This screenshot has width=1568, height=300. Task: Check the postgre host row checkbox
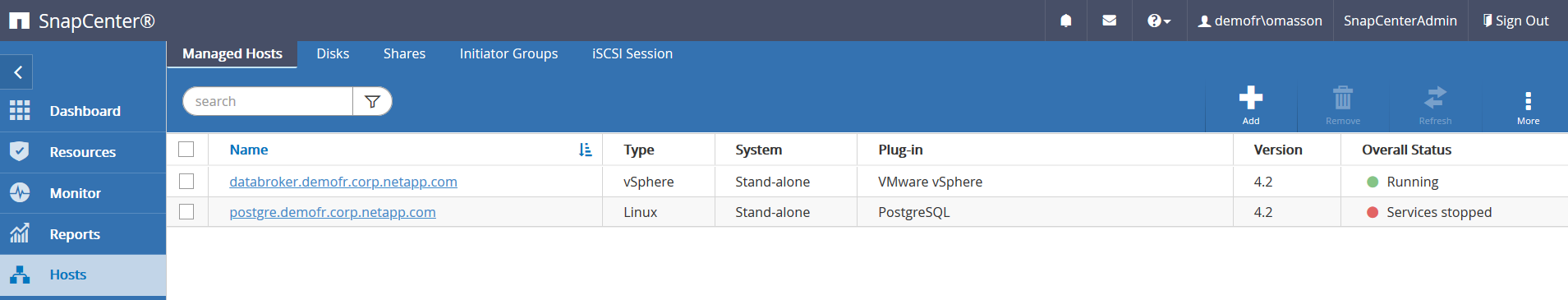coord(186,211)
